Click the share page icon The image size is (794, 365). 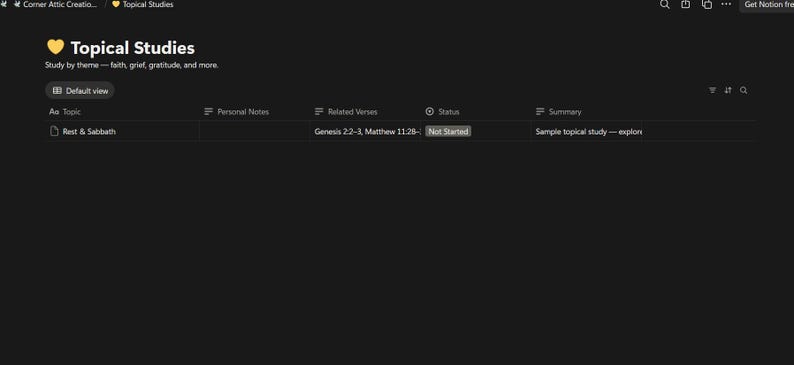[x=686, y=5]
